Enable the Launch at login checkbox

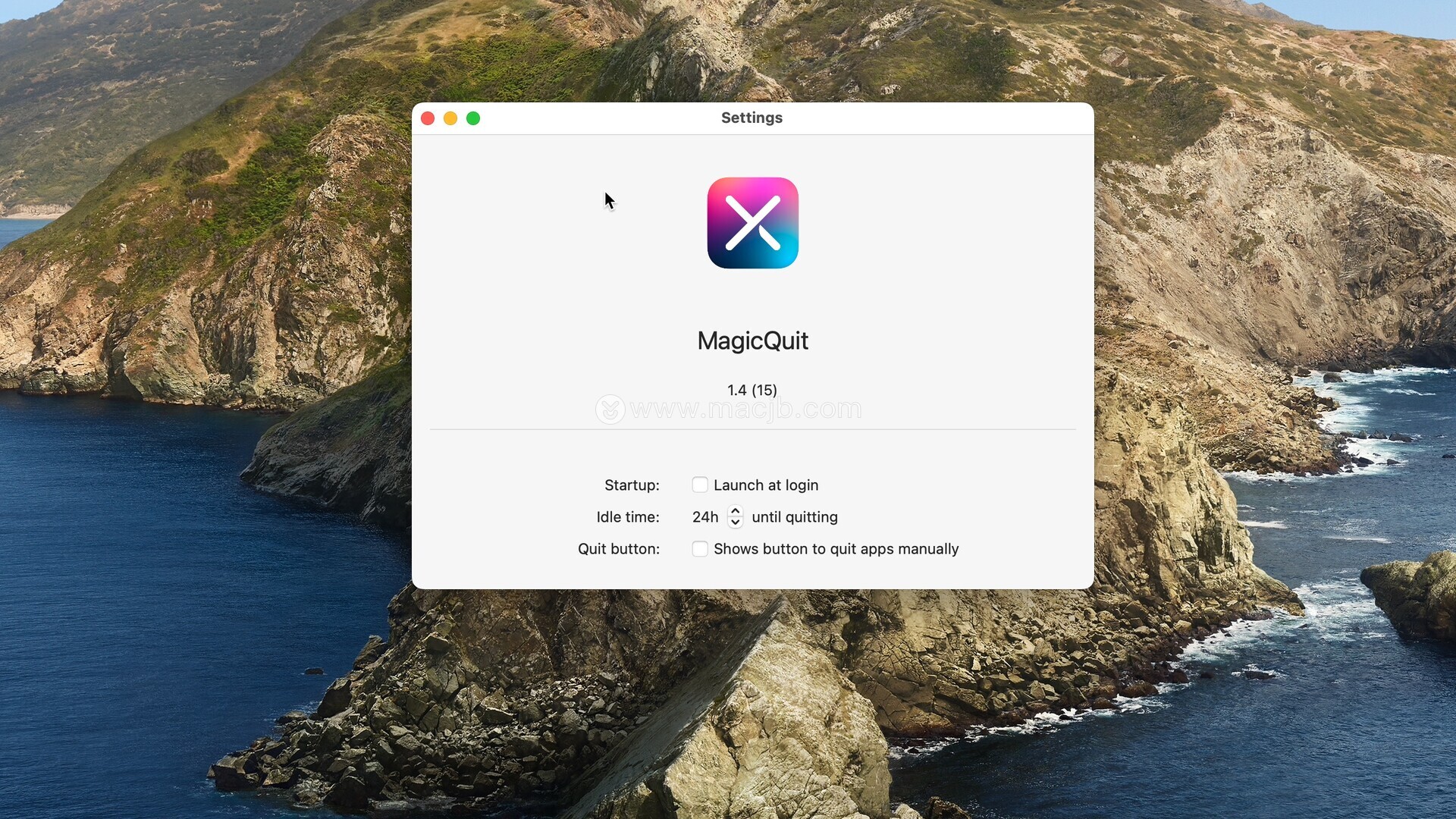(699, 485)
